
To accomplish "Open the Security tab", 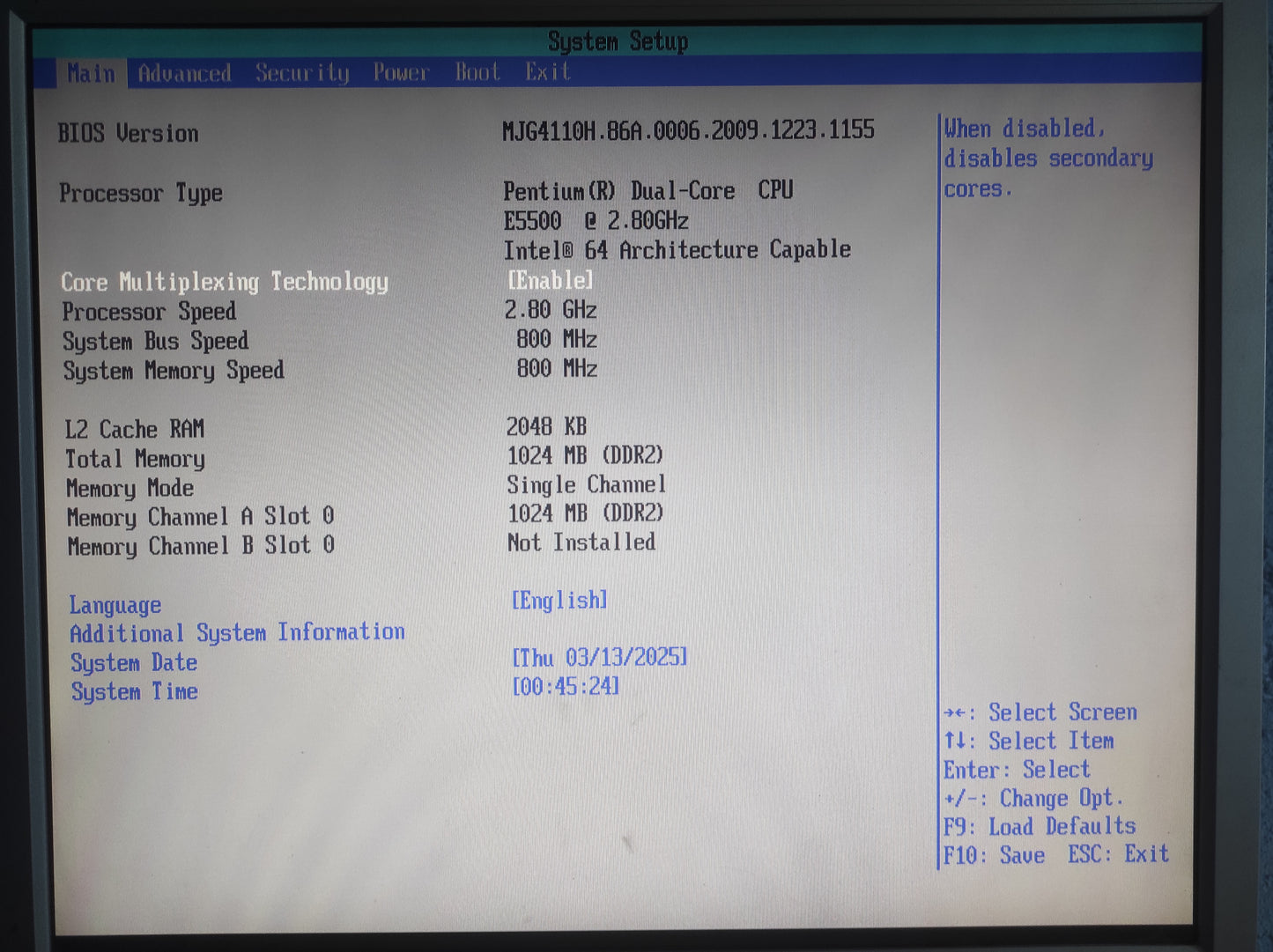I will tap(302, 72).
